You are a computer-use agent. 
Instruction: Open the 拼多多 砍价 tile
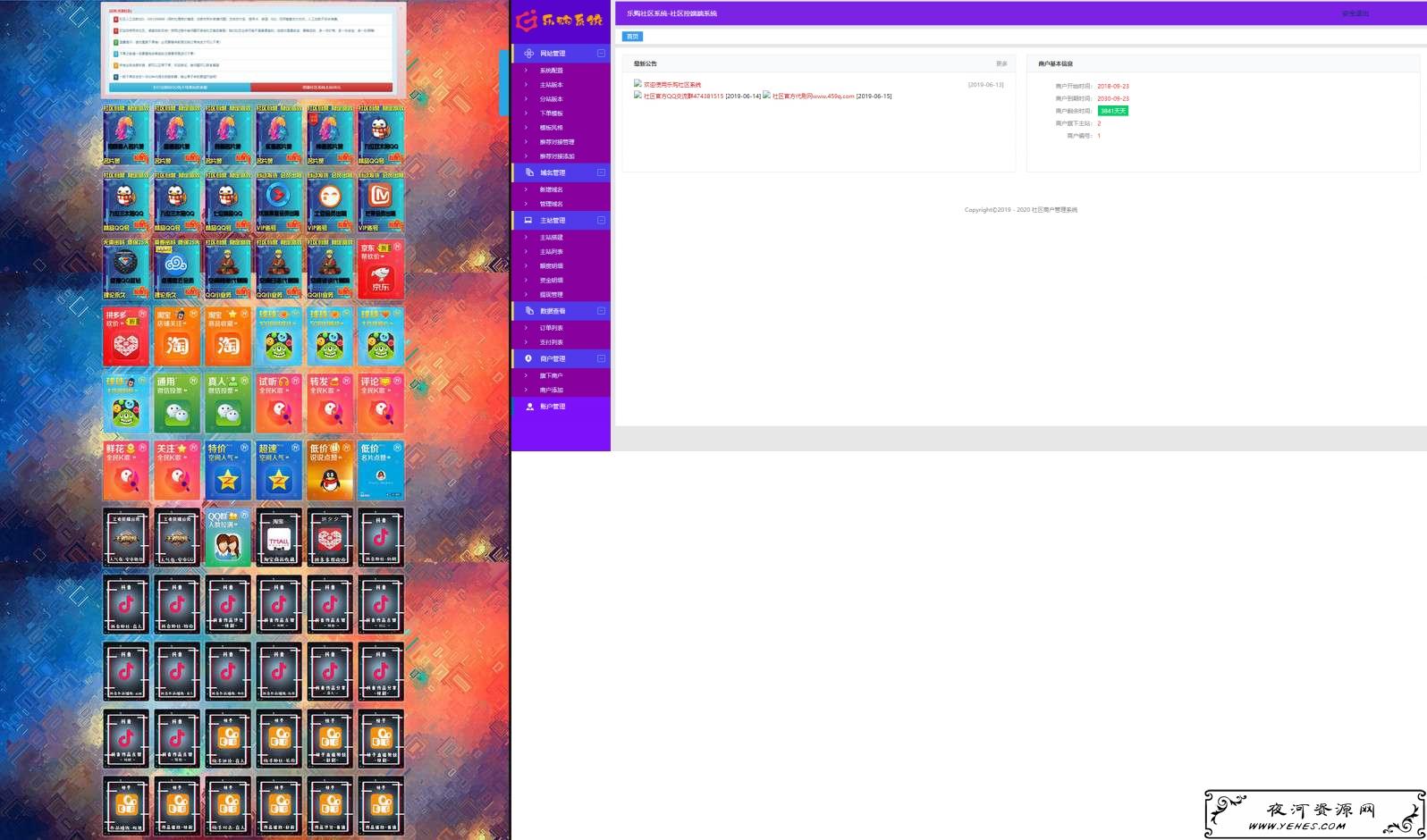pos(125,337)
